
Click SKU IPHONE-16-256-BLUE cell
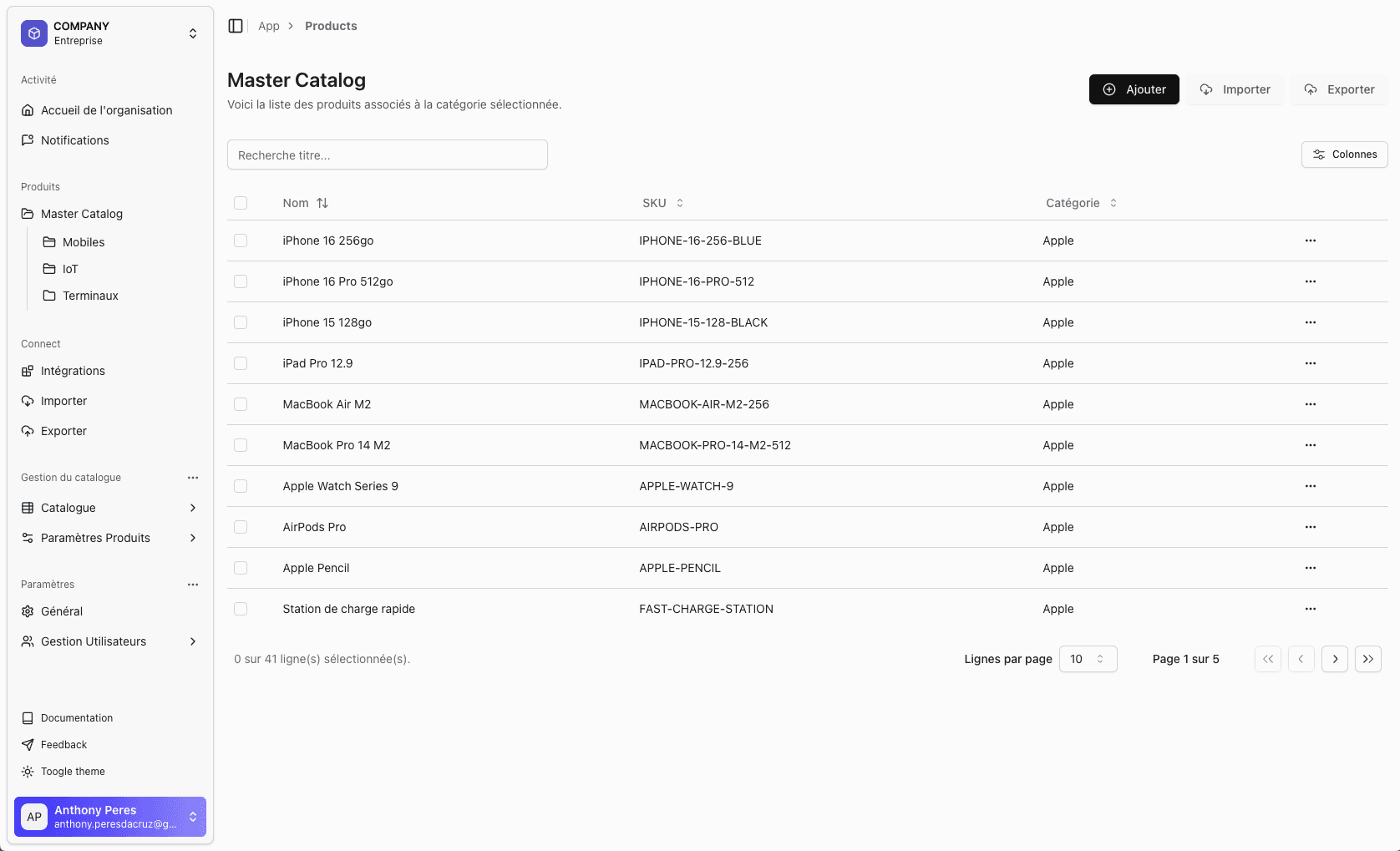pos(700,241)
